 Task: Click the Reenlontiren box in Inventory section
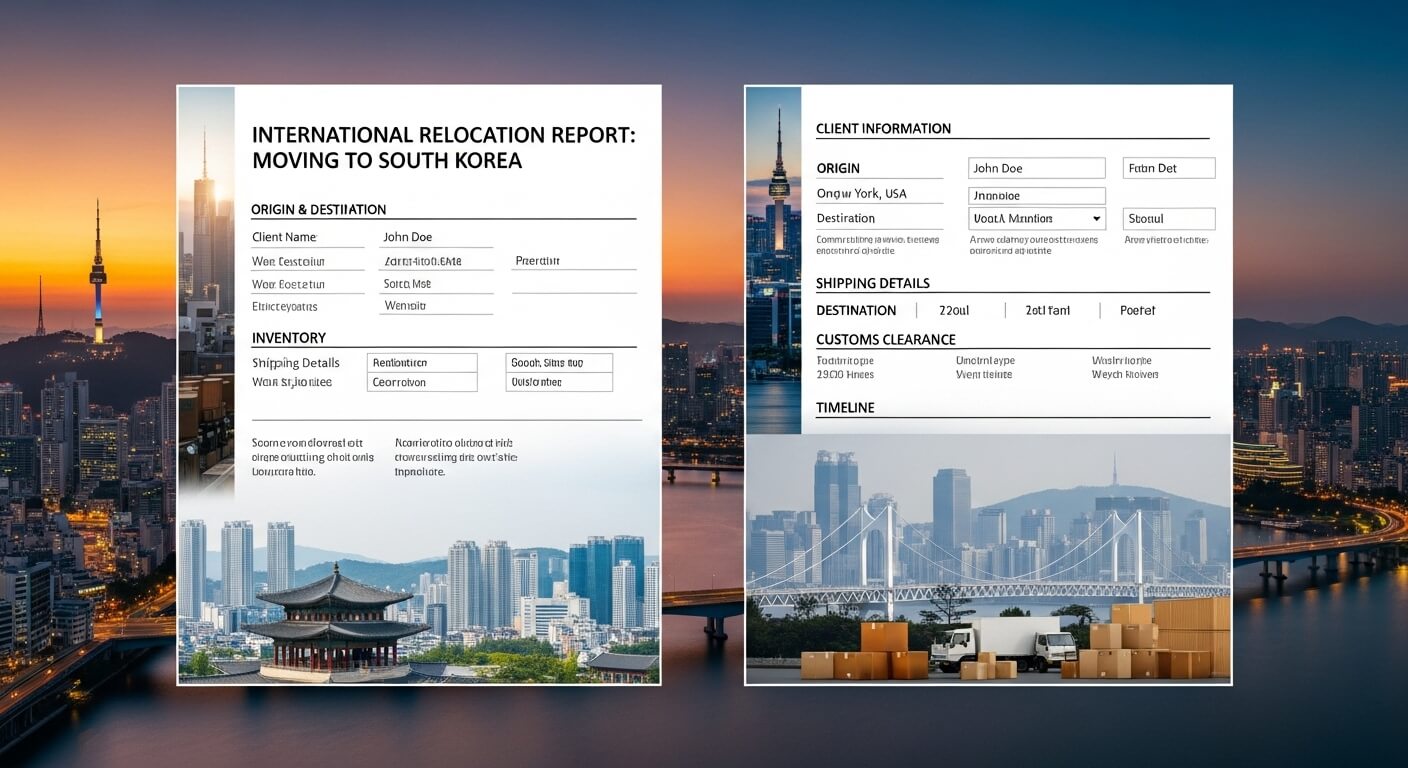[422, 363]
